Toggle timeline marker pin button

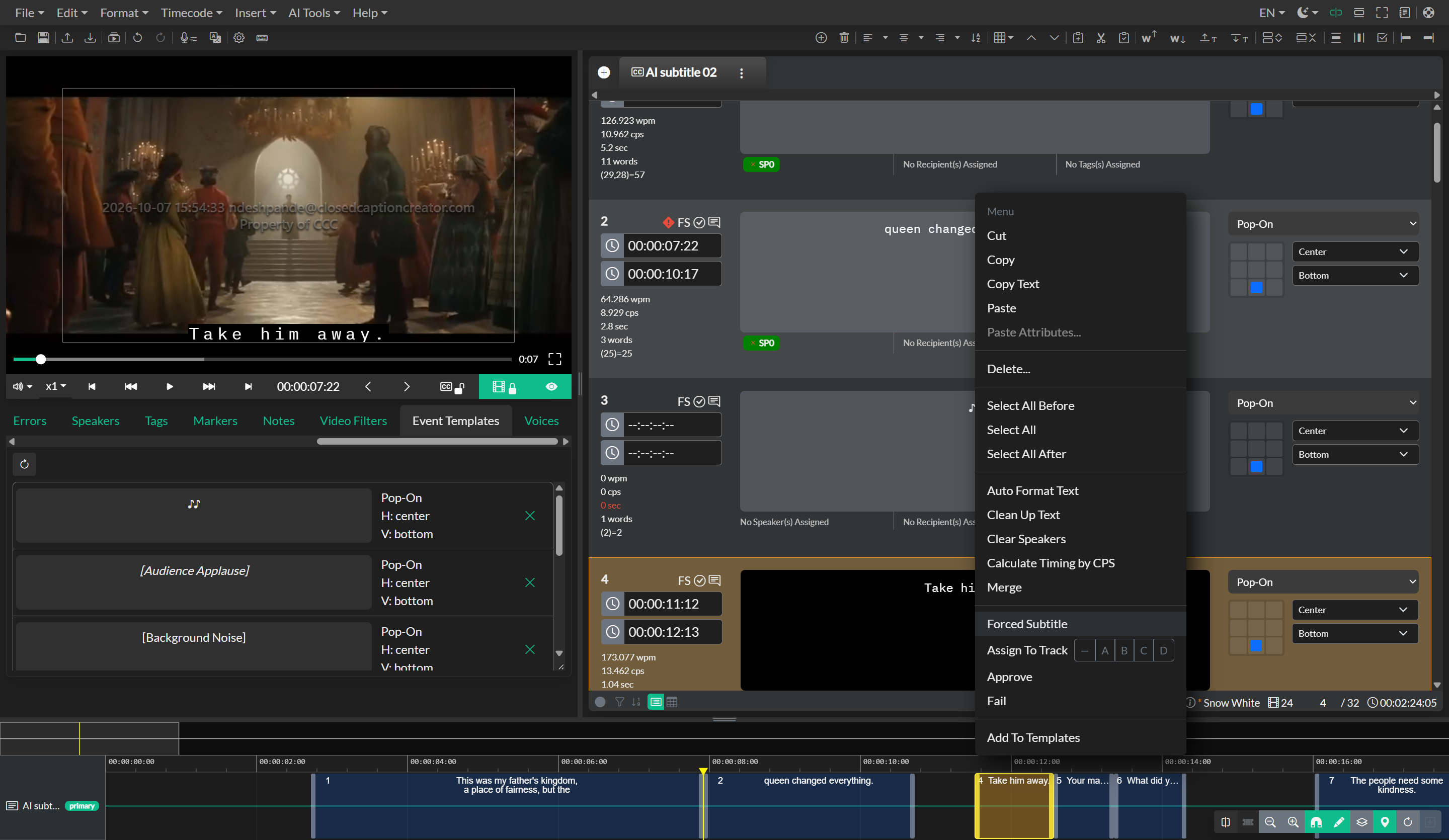1385,822
